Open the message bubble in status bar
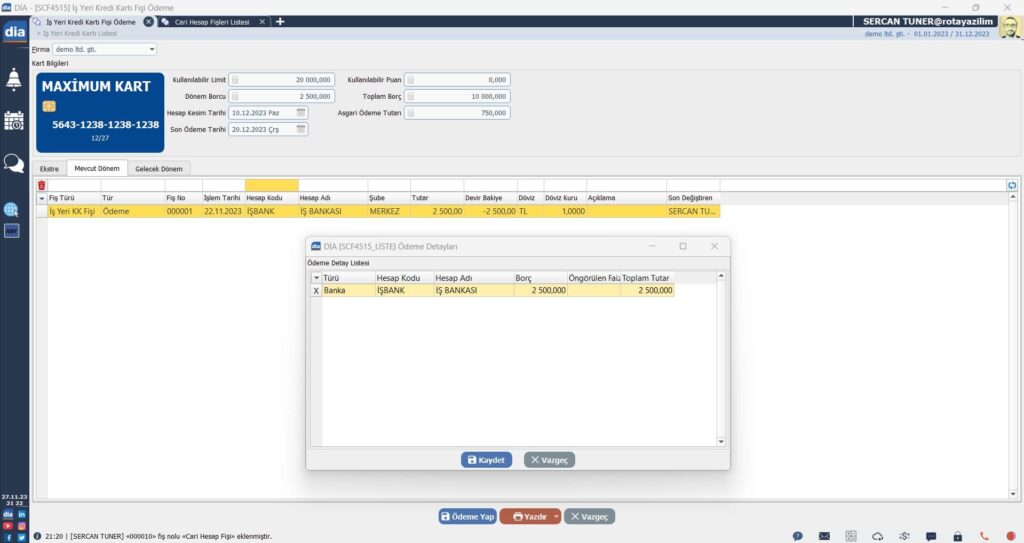 tap(931, 536)
